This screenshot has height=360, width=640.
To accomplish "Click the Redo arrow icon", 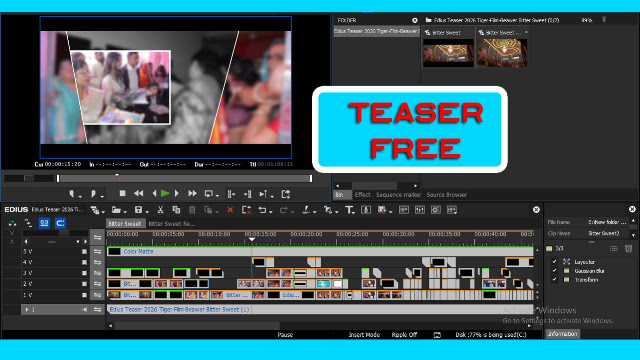I will pyautogui.click(x=284, y=210).
